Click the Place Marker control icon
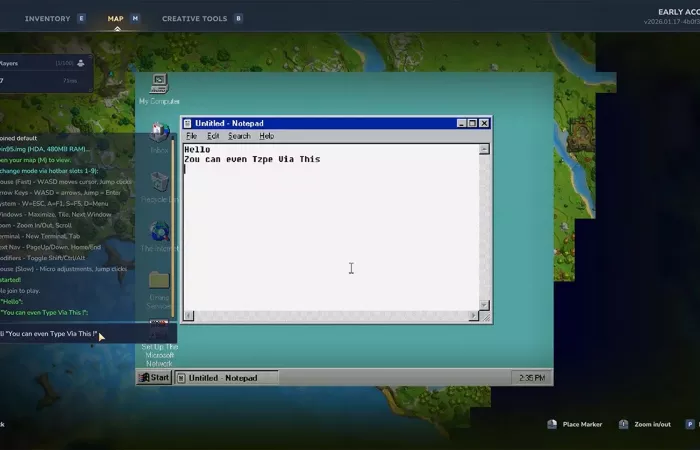Image resolution: width=700 pixels, height=450 pixels. pyautogui.click(x=552, y=424)
